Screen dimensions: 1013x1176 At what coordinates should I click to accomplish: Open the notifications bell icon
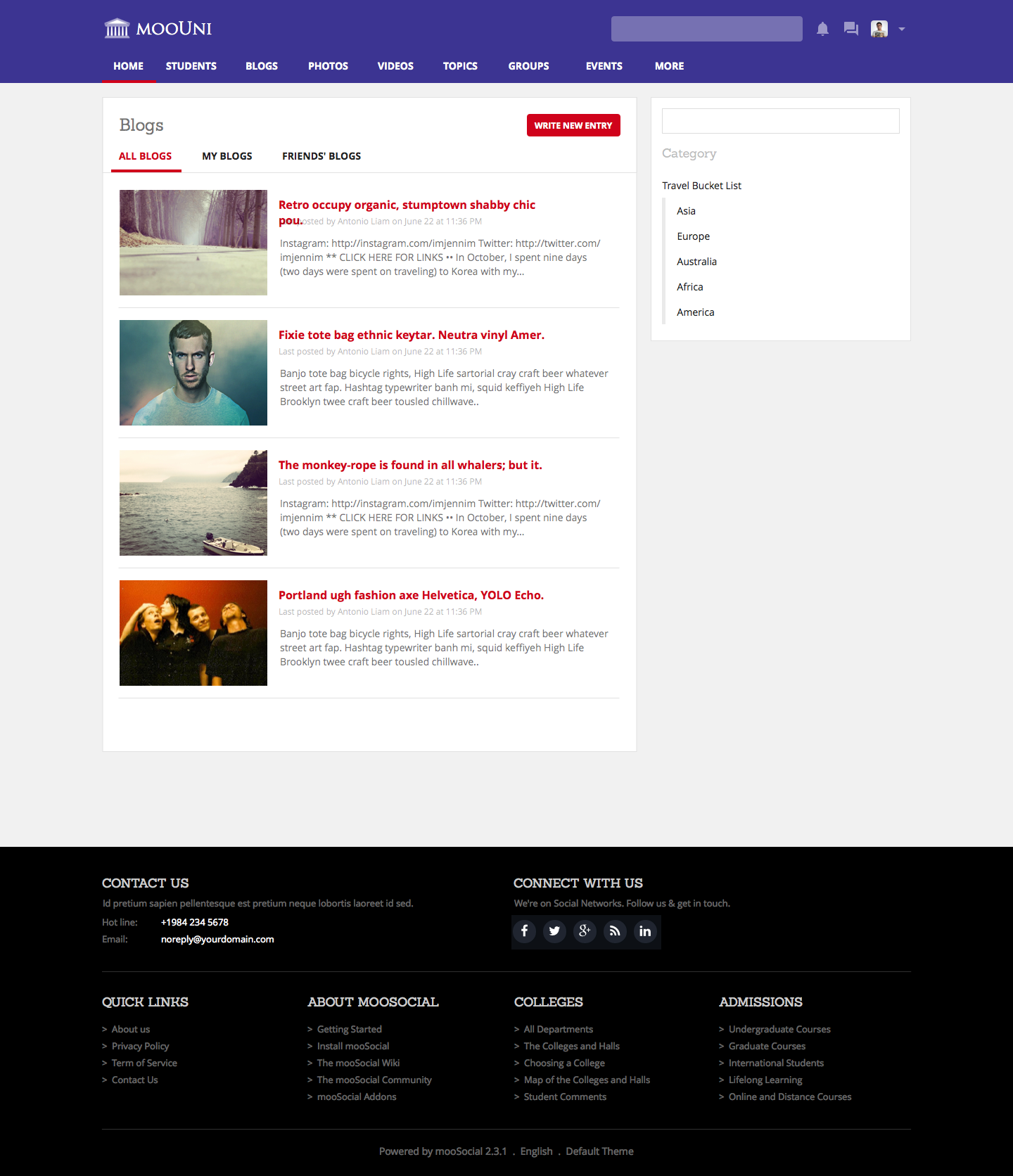coord(822,29)
